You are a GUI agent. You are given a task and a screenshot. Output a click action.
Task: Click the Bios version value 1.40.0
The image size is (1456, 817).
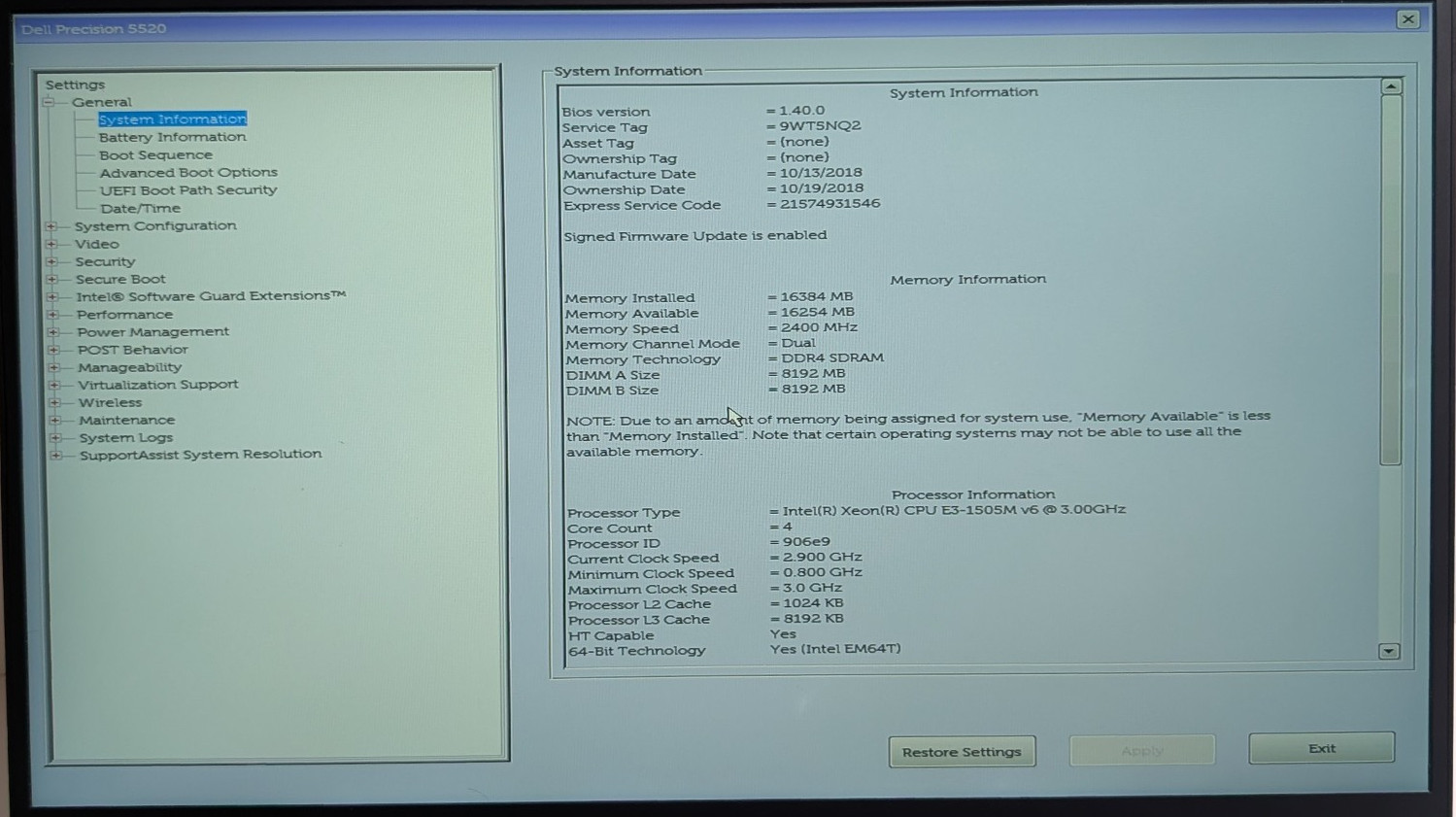click(x=801, y=111)
